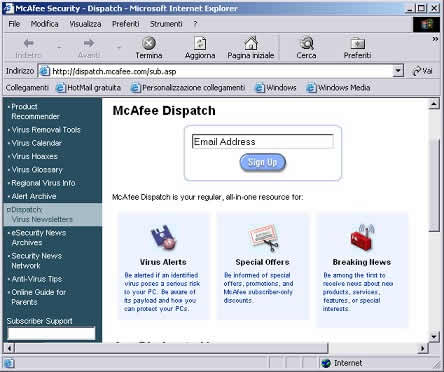This screenshot has height=372, width=444.
Task: Open the Windows Media links shortcut
Action: [338, 88]
